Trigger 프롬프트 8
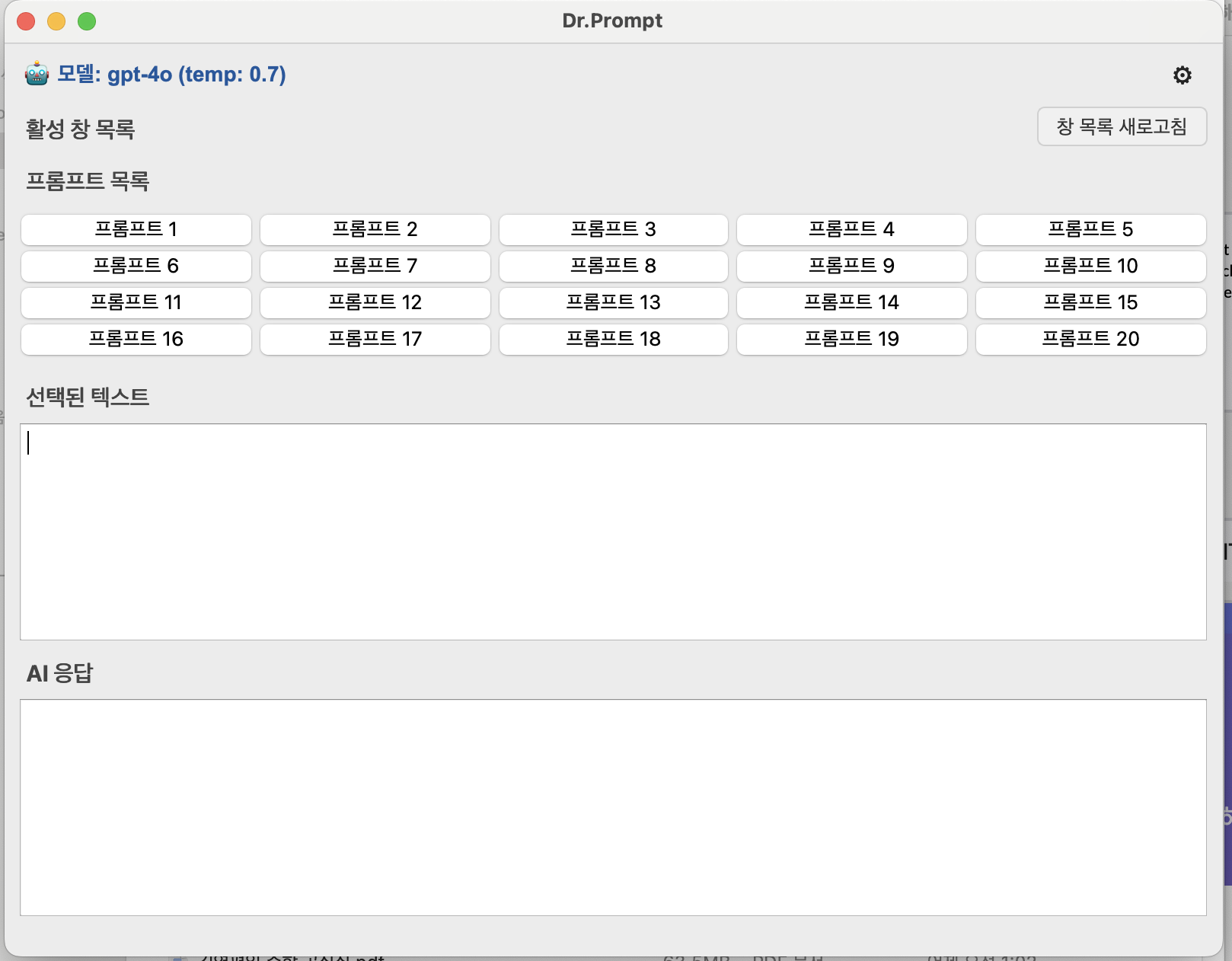1232x961 pixels. click(x=613, y=266)
